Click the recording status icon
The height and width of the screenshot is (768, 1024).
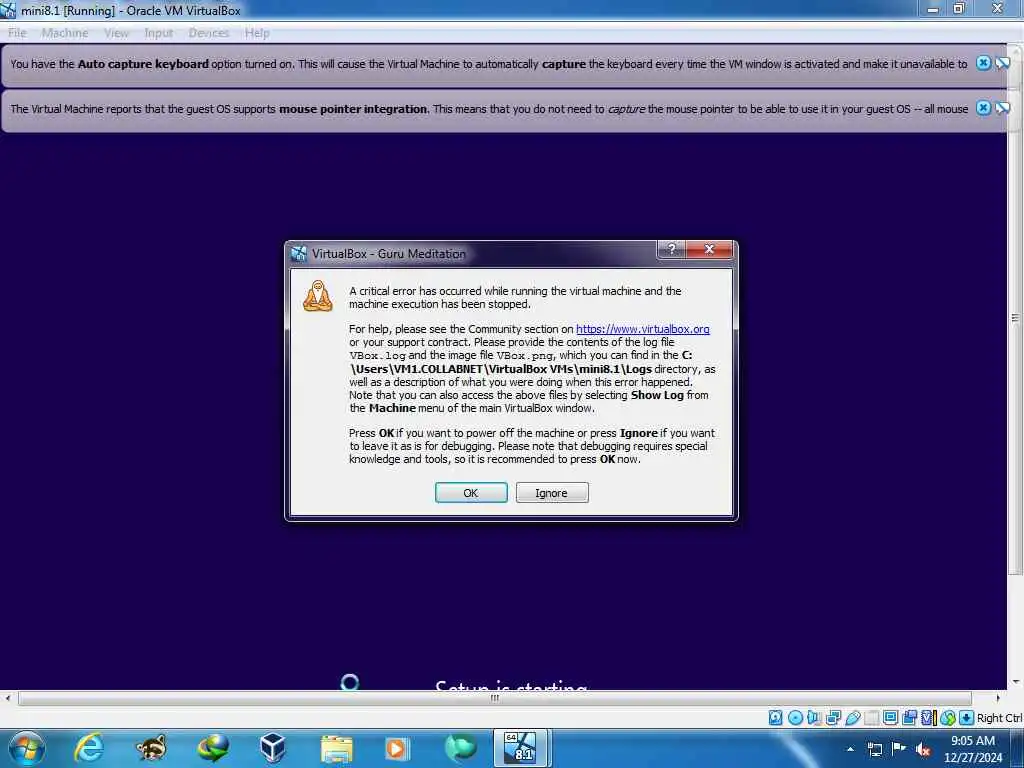point(909,718)
